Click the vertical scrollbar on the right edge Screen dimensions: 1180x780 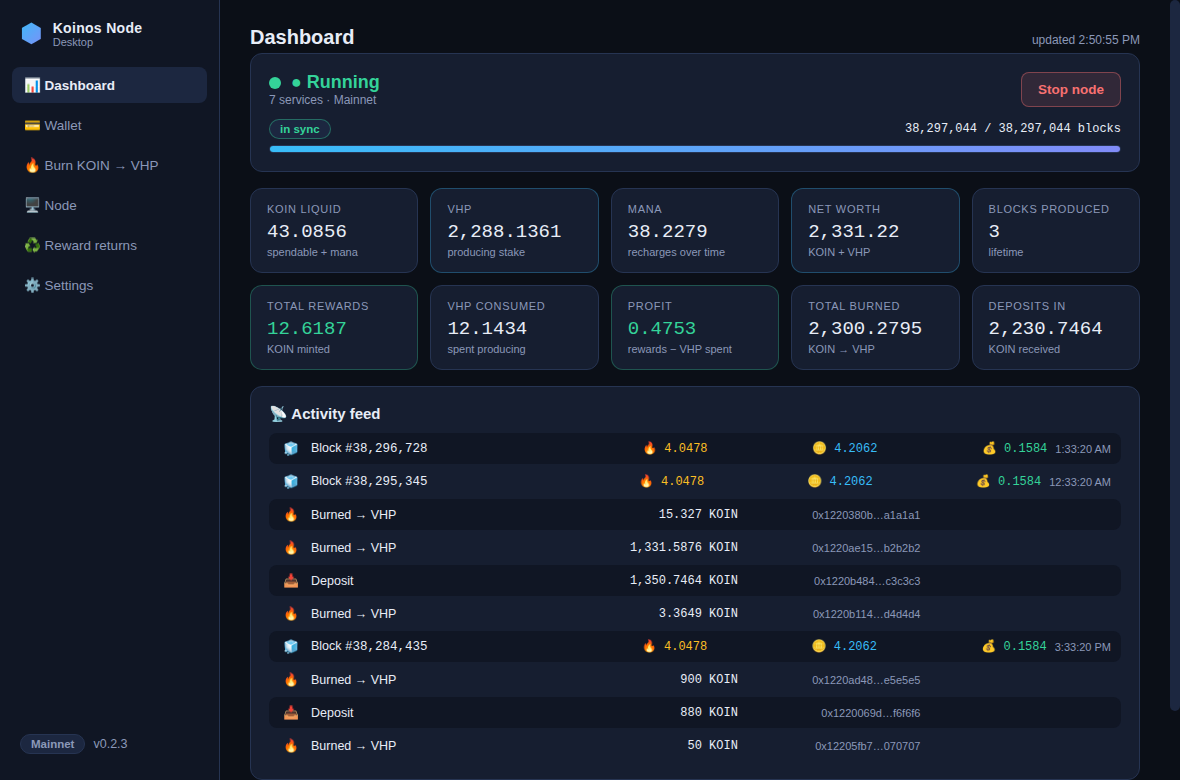(1175, 354)
